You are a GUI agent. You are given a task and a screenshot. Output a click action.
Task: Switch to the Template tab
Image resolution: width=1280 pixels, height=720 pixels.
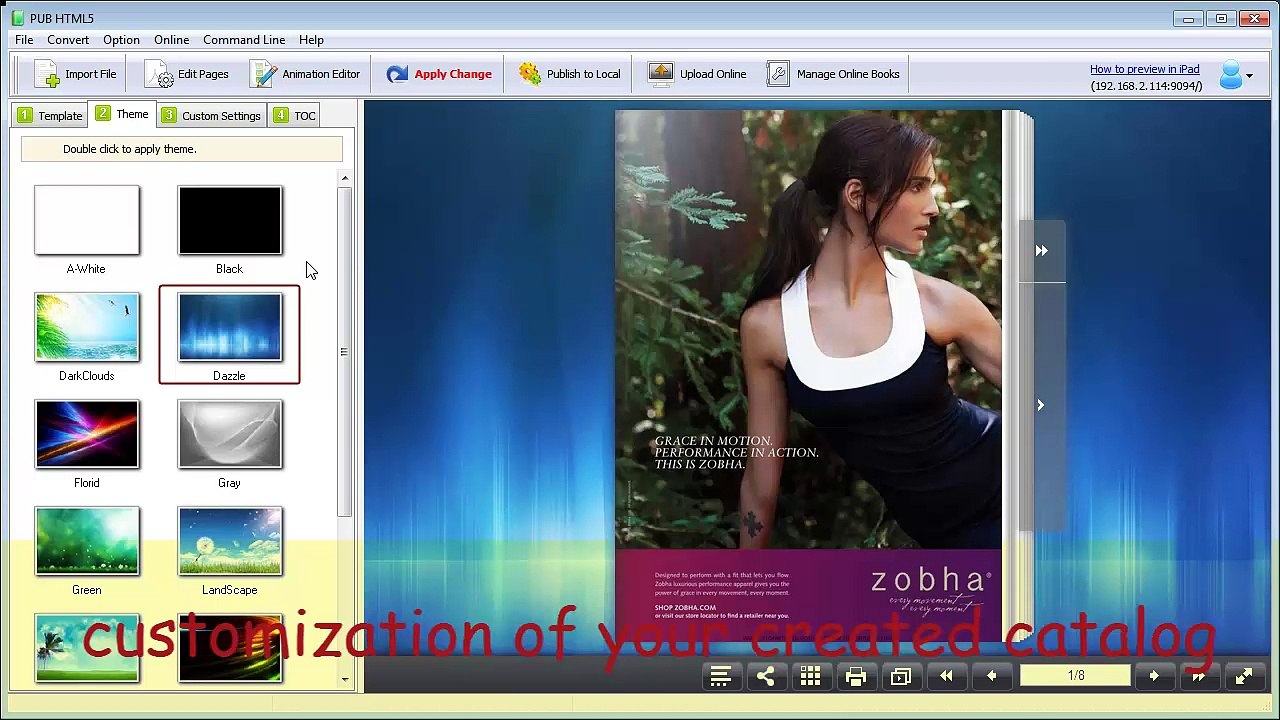pos(50,115)
